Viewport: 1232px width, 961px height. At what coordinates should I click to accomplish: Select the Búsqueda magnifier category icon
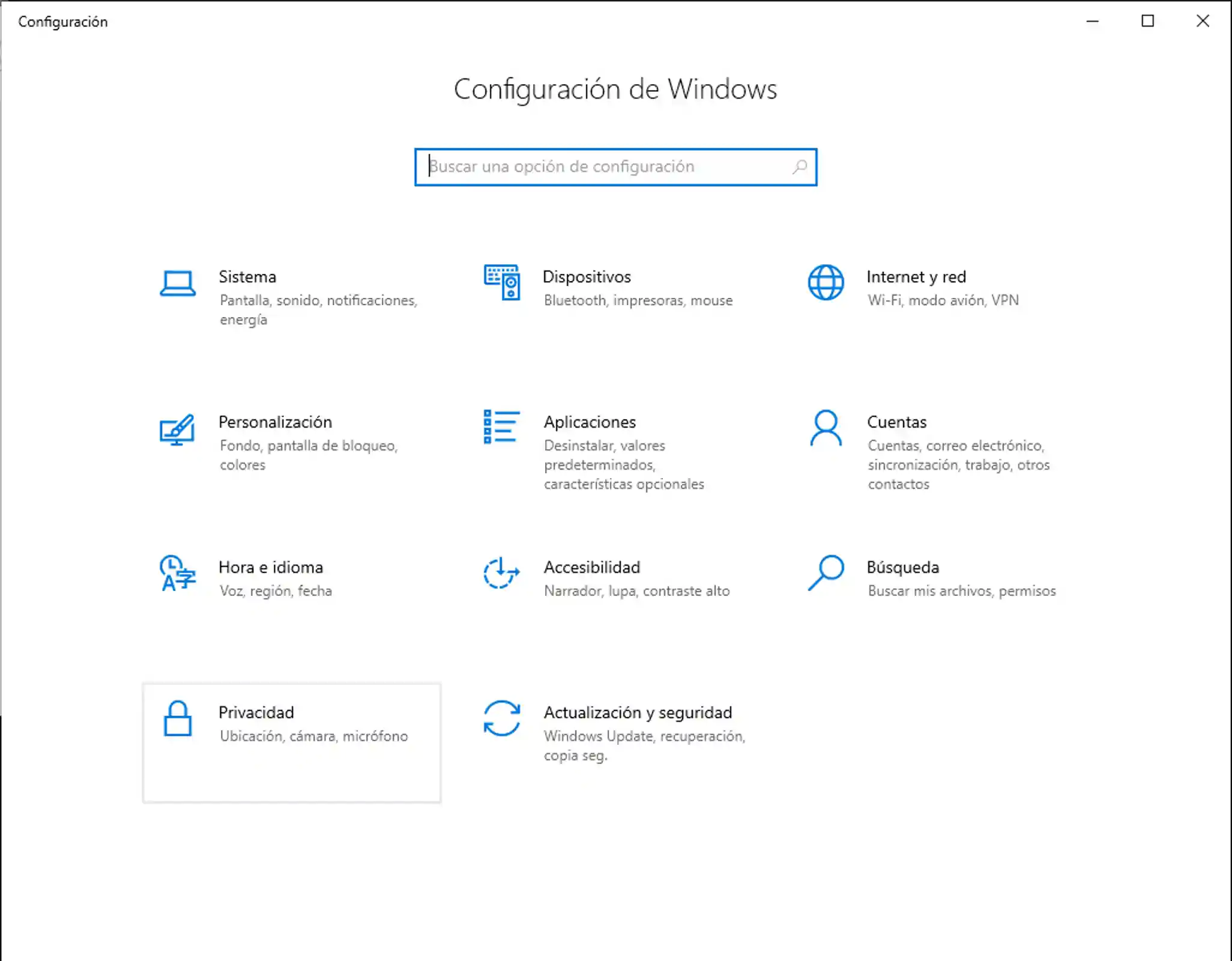point(826,573)
